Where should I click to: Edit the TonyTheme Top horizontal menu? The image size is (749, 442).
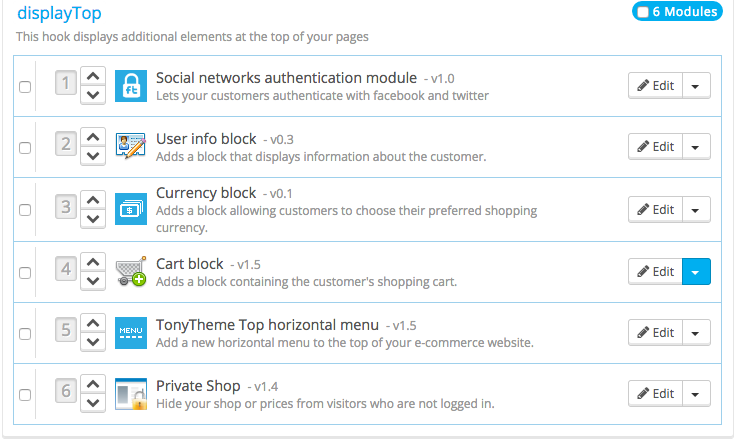coord(655,333)
